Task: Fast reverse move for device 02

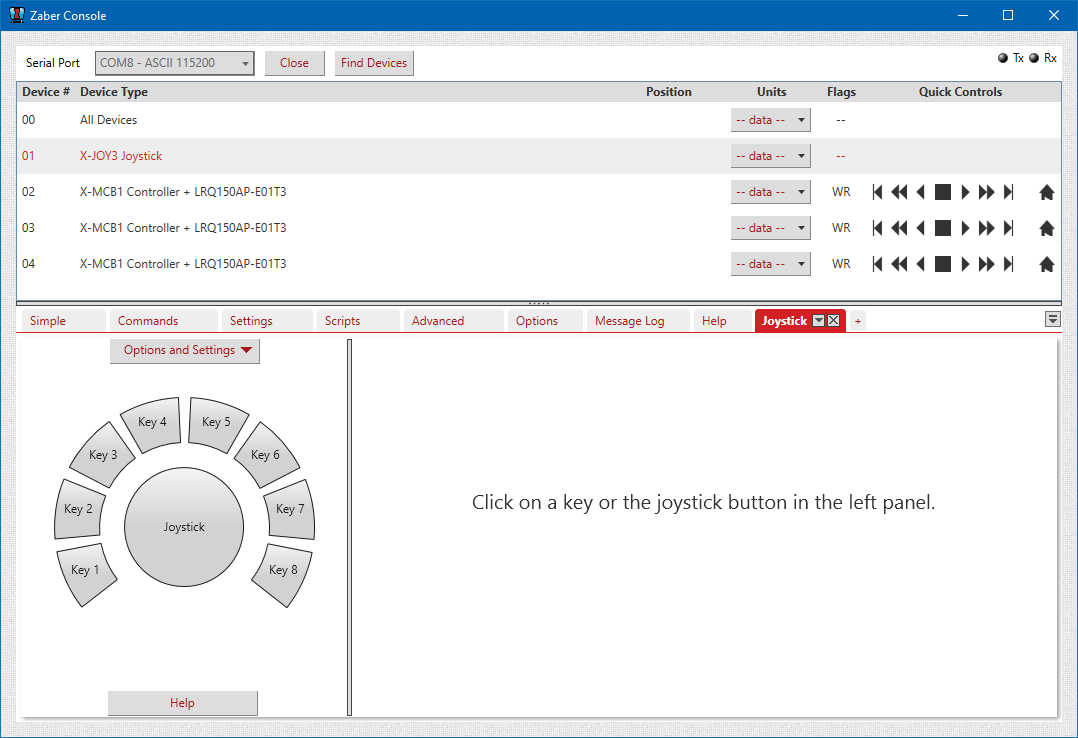Action: click(899, 192)
